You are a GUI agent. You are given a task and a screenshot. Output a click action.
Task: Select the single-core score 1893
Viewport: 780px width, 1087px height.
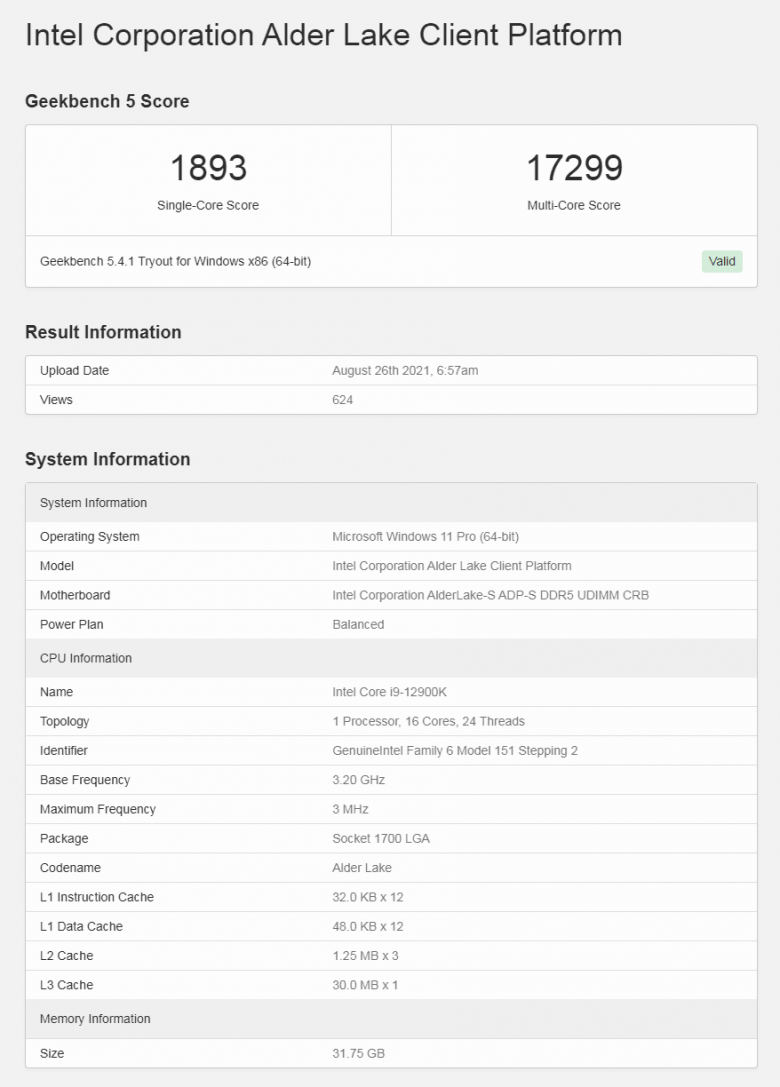click(208, 168)
